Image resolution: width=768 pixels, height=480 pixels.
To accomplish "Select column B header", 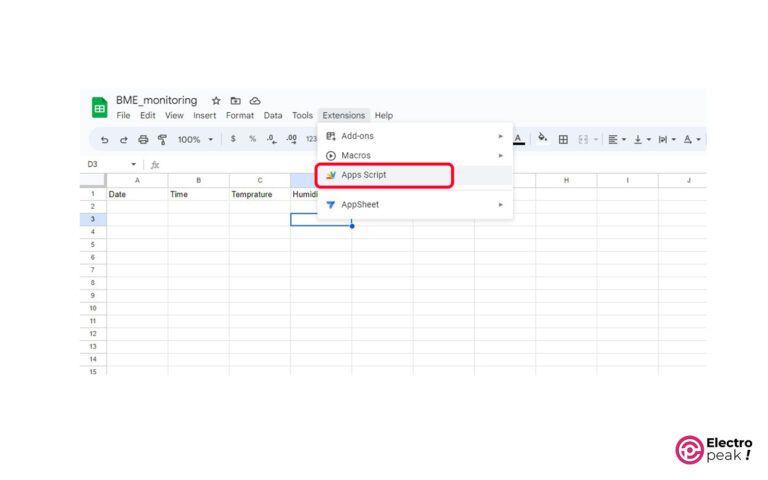I will coord(198,180).
